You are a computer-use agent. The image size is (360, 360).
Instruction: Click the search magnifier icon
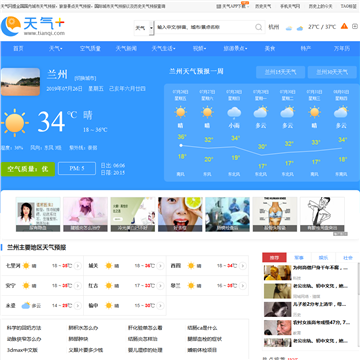pos(259,27)
